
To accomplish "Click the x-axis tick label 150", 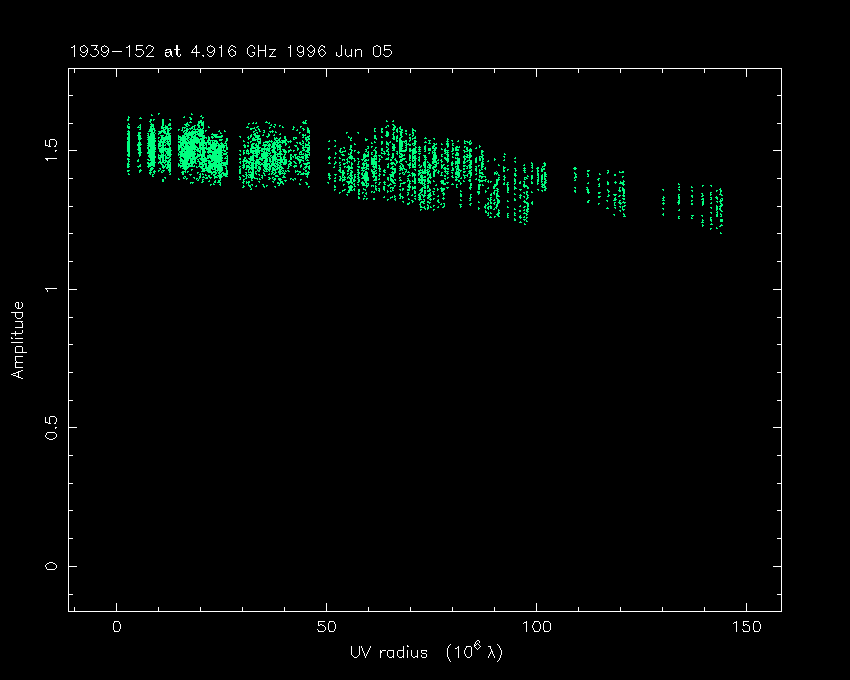I will point(746,627).
